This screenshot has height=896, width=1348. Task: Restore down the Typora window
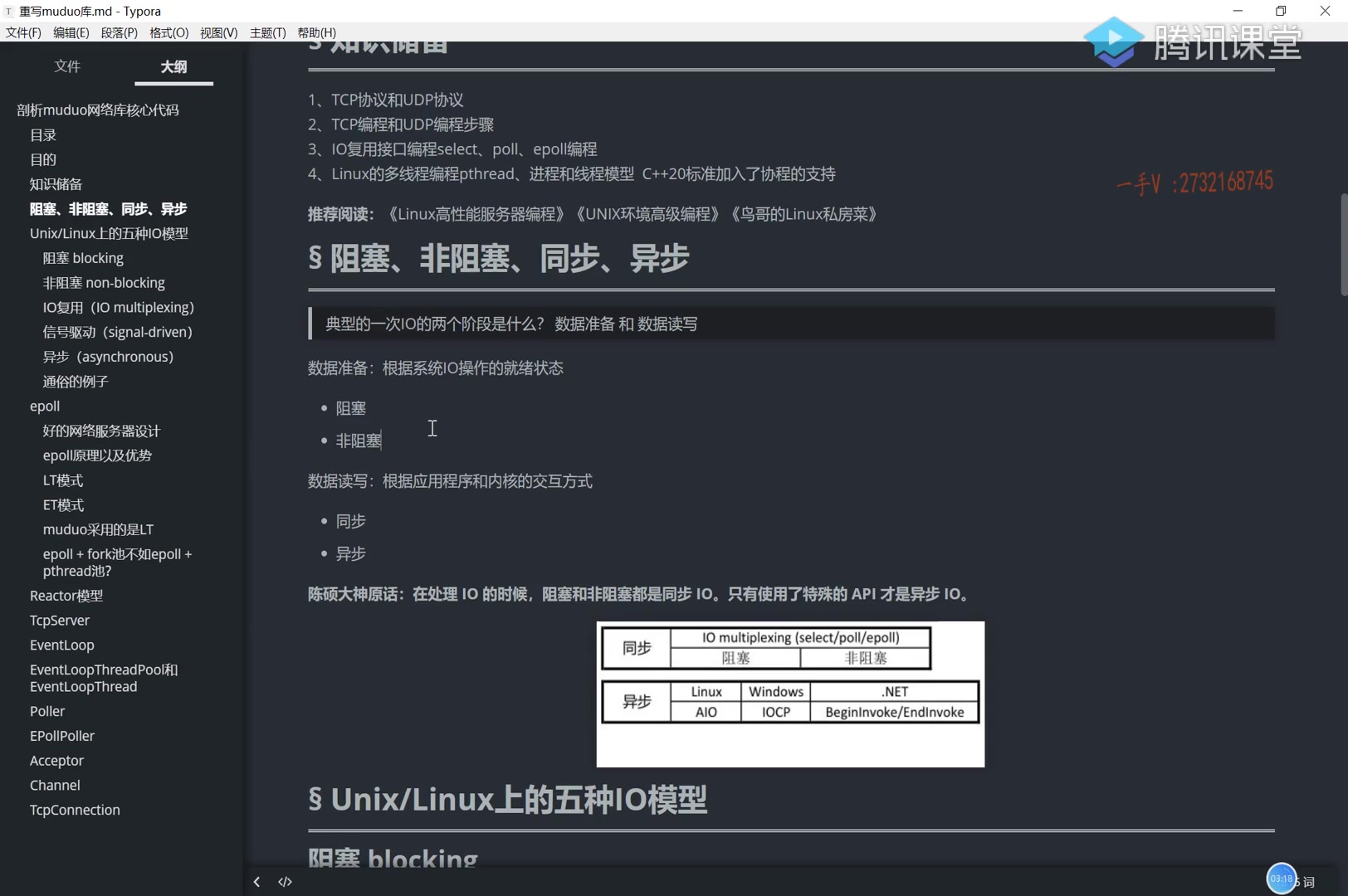pyautogui.click(x=1281, y=11)
